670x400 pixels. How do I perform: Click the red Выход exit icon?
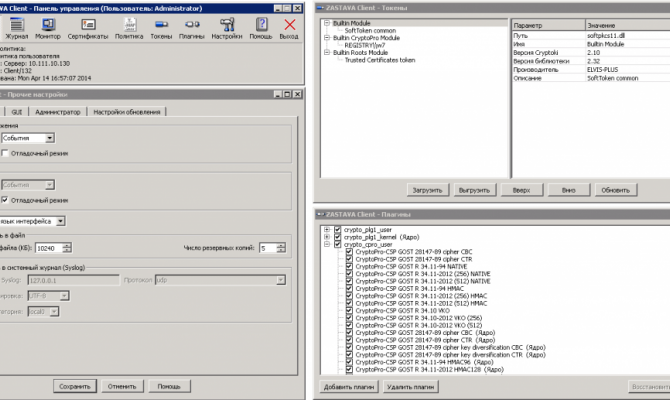coord(289,29)
